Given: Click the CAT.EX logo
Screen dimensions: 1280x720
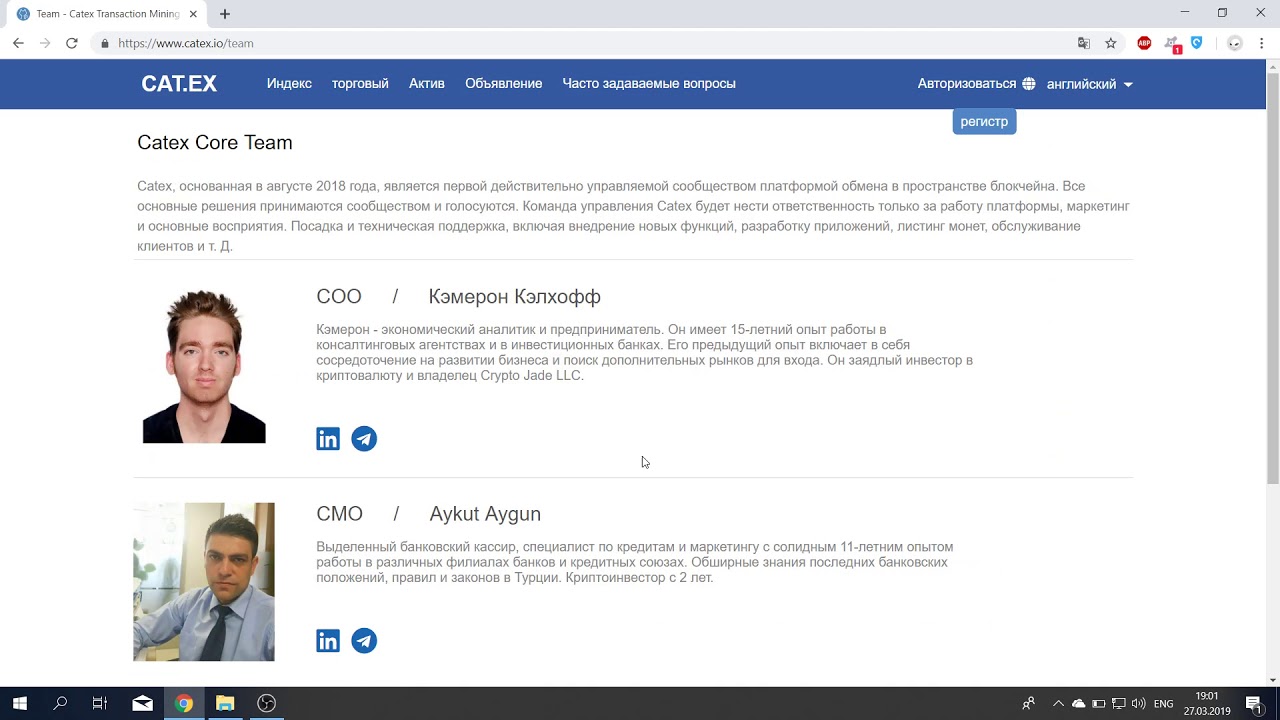Looking at the screenshot, I should [x=179, y=84].
